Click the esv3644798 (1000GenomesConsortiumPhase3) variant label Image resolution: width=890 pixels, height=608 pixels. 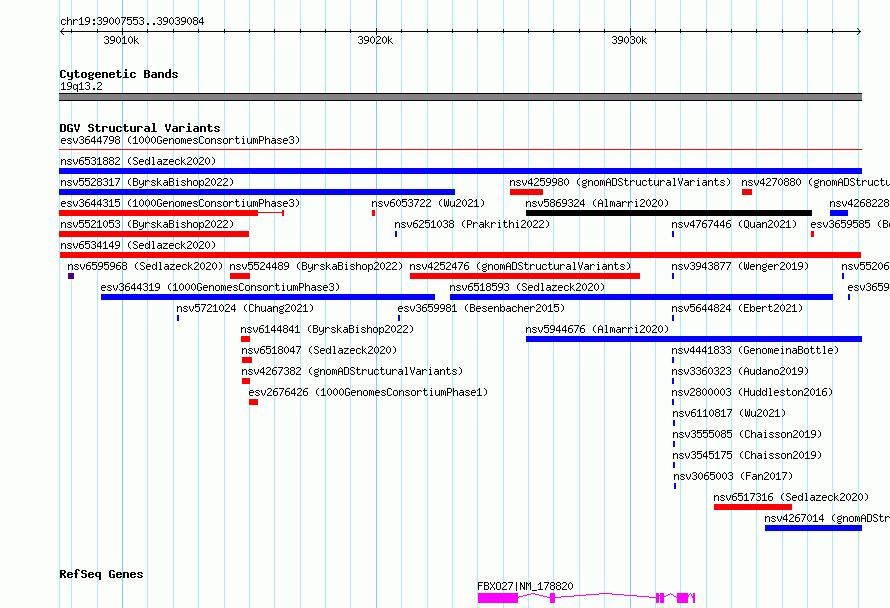pyautogui.click(x=180, y=140)
